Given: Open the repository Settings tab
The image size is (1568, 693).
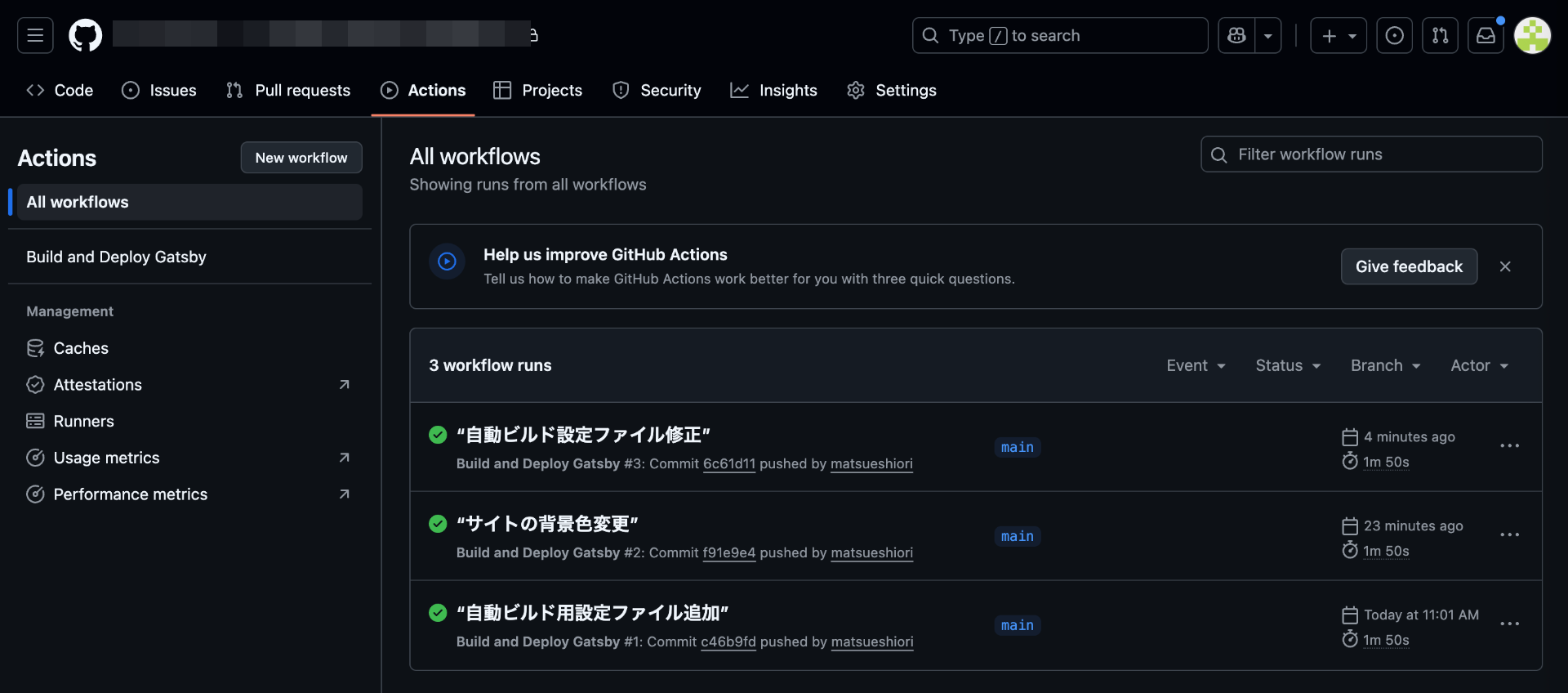Looking at the screenshot, I should pyautogui.click(x=892, y=90).
